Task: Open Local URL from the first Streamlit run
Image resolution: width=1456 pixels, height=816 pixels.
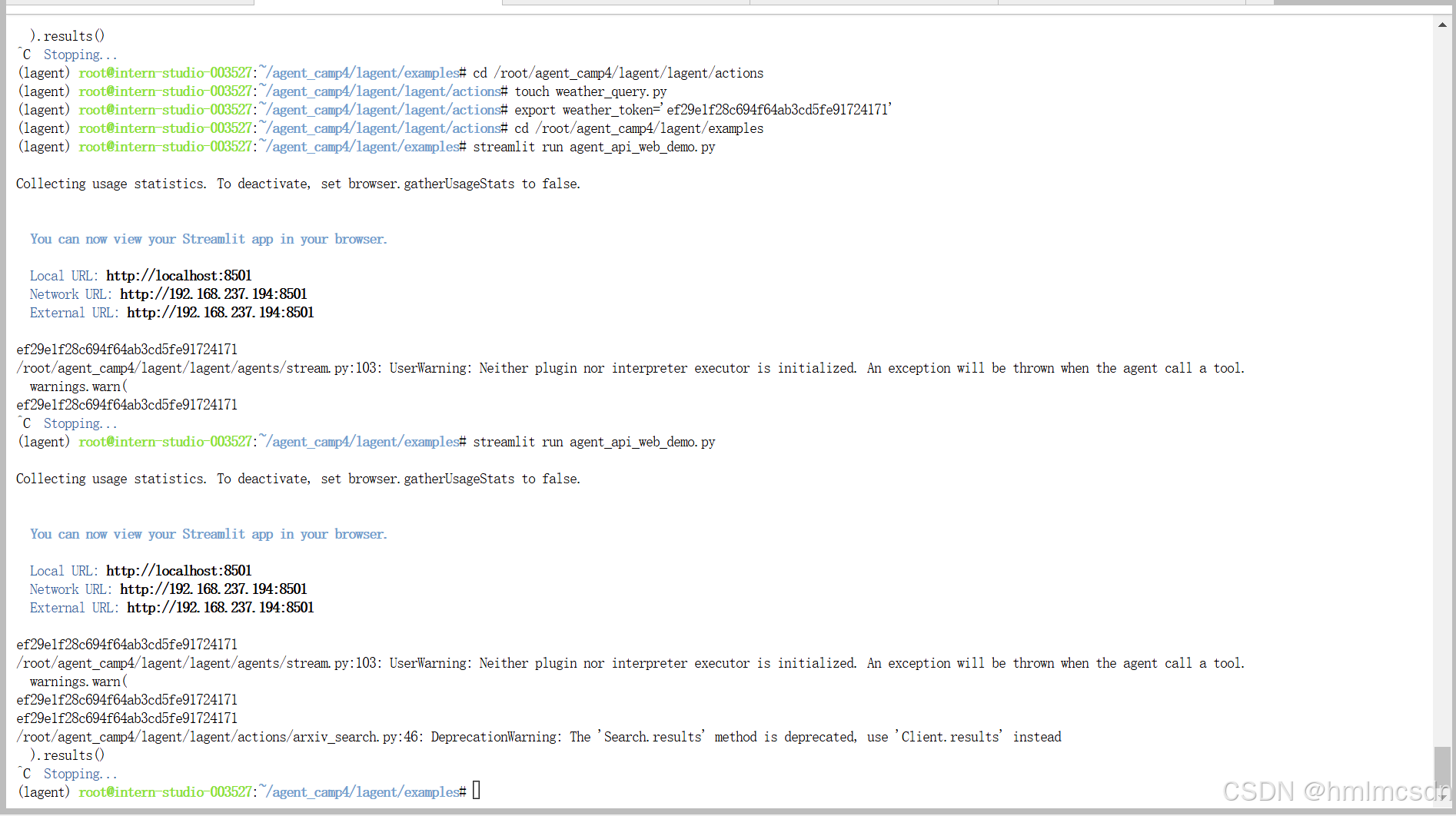Action: [x=179, y=276]
